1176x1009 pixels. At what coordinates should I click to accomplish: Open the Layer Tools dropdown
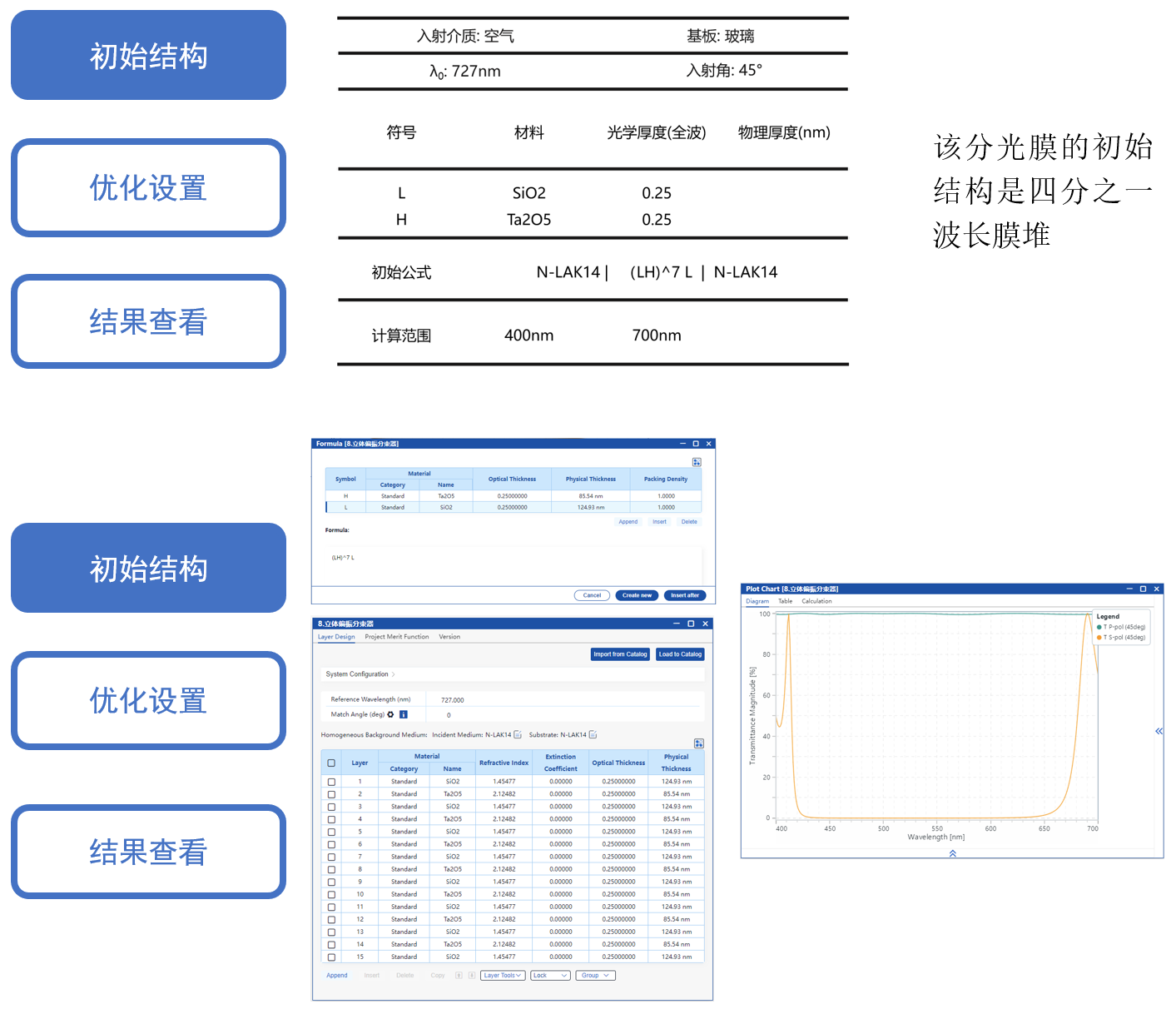pos(503,976)
